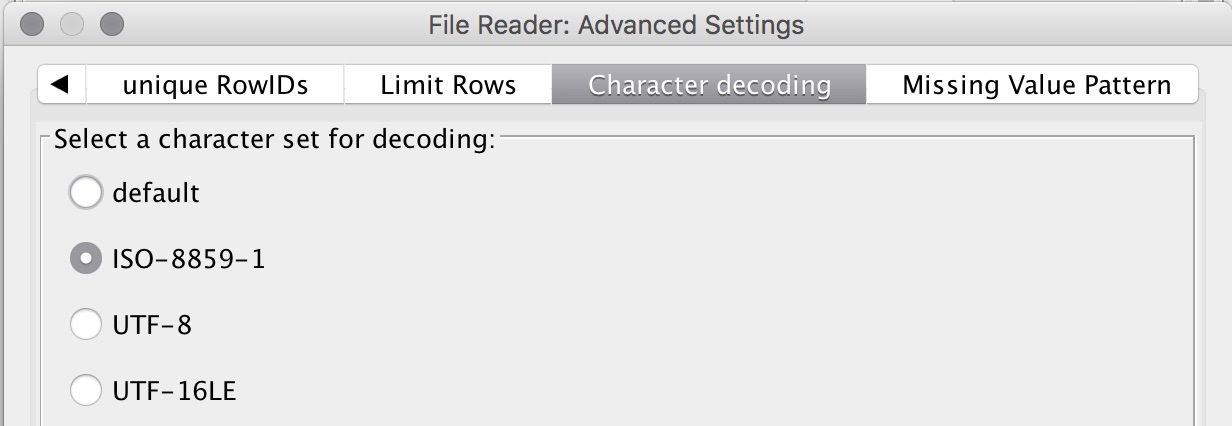Minimize the File Reader dialog
This screenshot has height=426, width=1232.
[x=72, y=22]
